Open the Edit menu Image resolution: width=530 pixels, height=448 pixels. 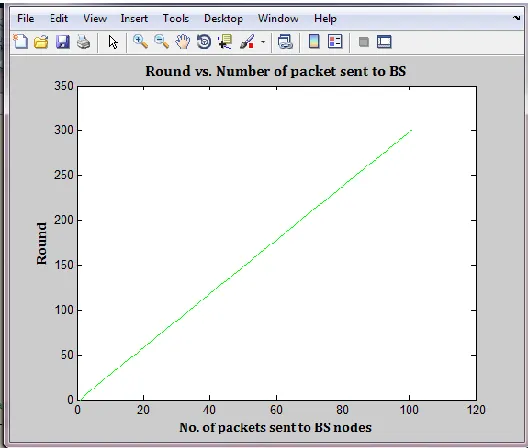(x=59, y=18)
